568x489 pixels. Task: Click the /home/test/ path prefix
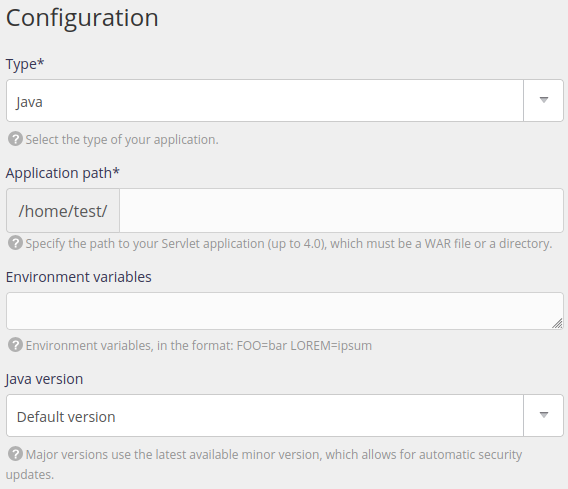point(63,210)
